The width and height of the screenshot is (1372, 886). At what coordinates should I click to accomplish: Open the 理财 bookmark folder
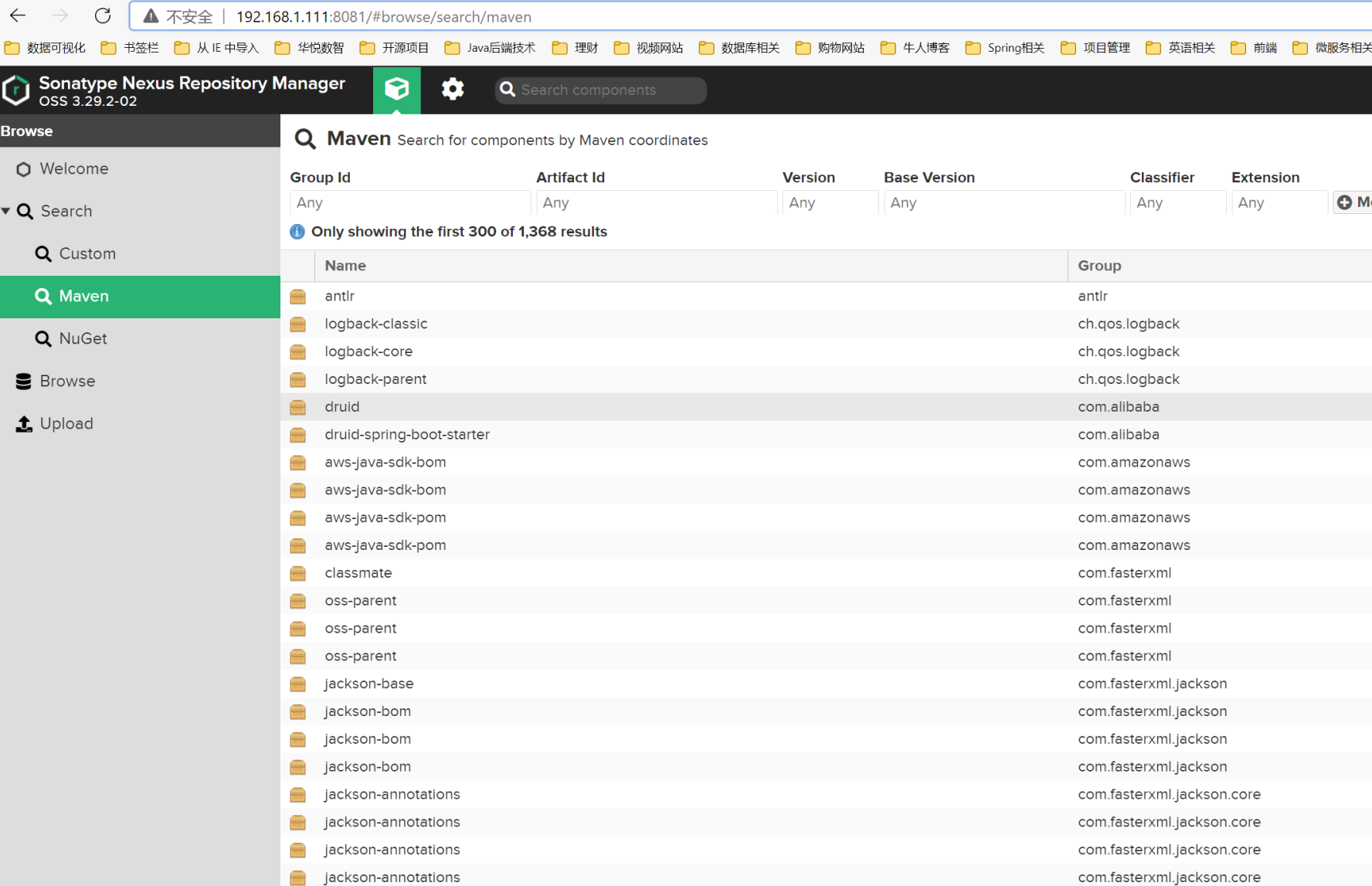click(575, 48)
